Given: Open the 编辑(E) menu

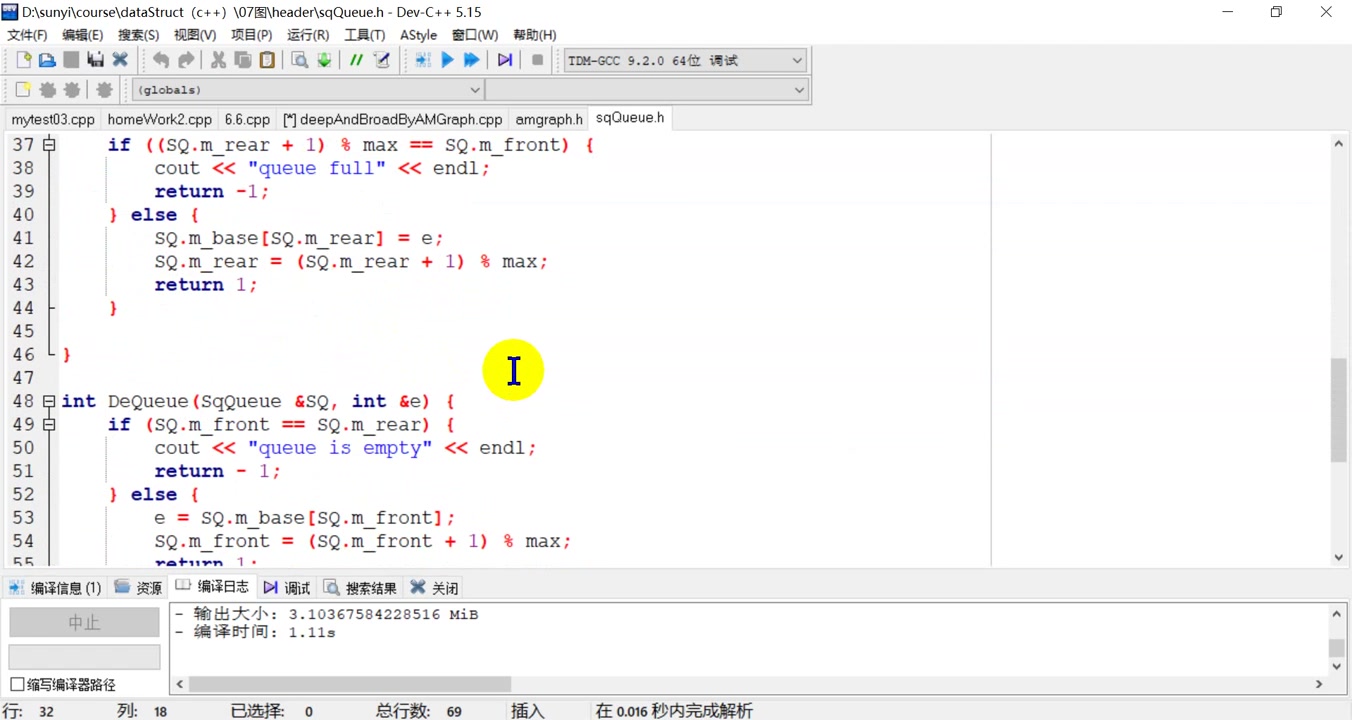Looking at the screenshot, I should 83,35.
